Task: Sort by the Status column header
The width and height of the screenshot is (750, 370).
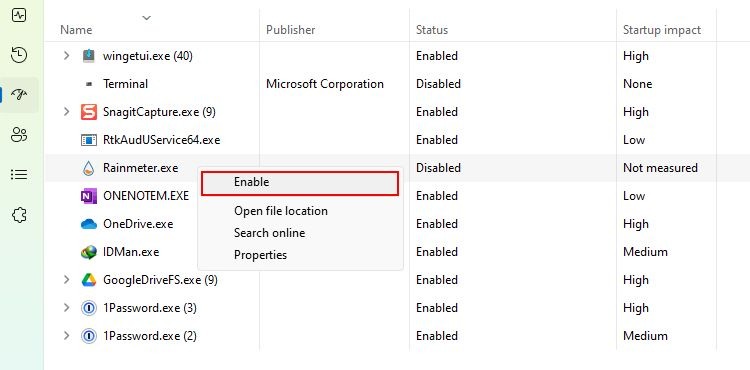Action: (432, 30)
